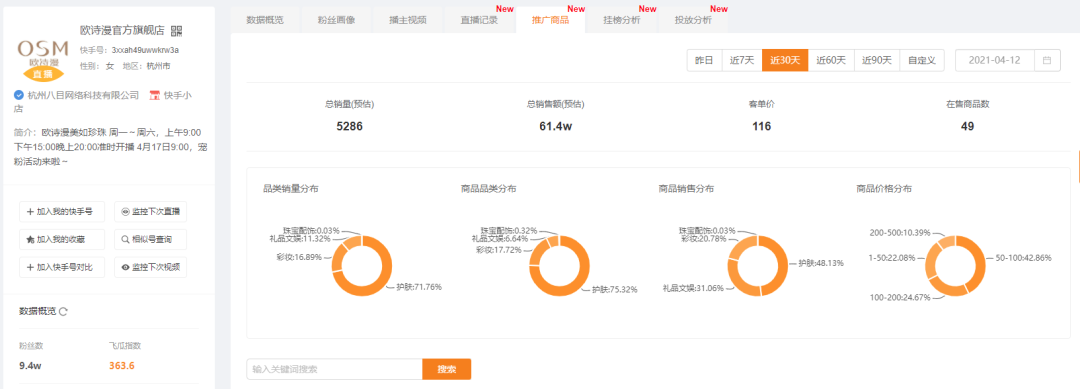The width and height of the screenshot is (1080, 389).
Task: Click the 100-200:24.67% price label
Action: (900, 297)
